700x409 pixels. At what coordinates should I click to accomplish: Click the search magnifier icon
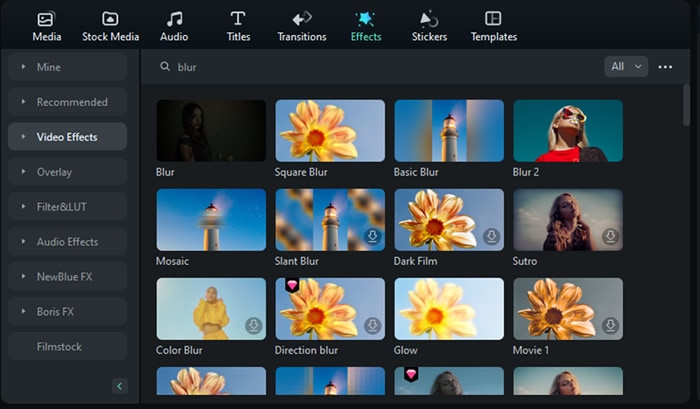pos(165,67)
